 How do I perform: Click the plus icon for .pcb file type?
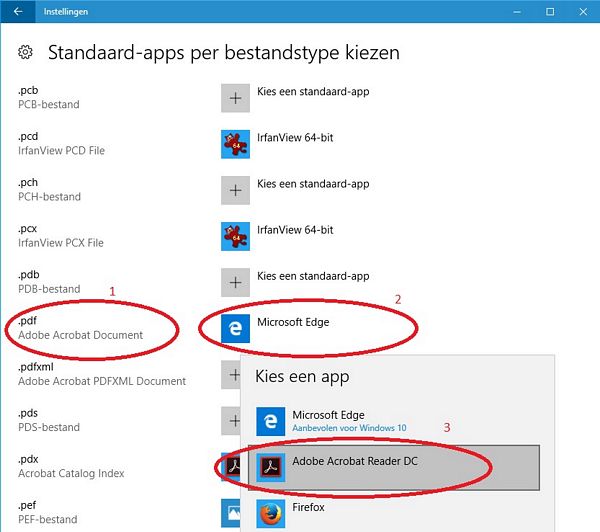coord(235,98)
